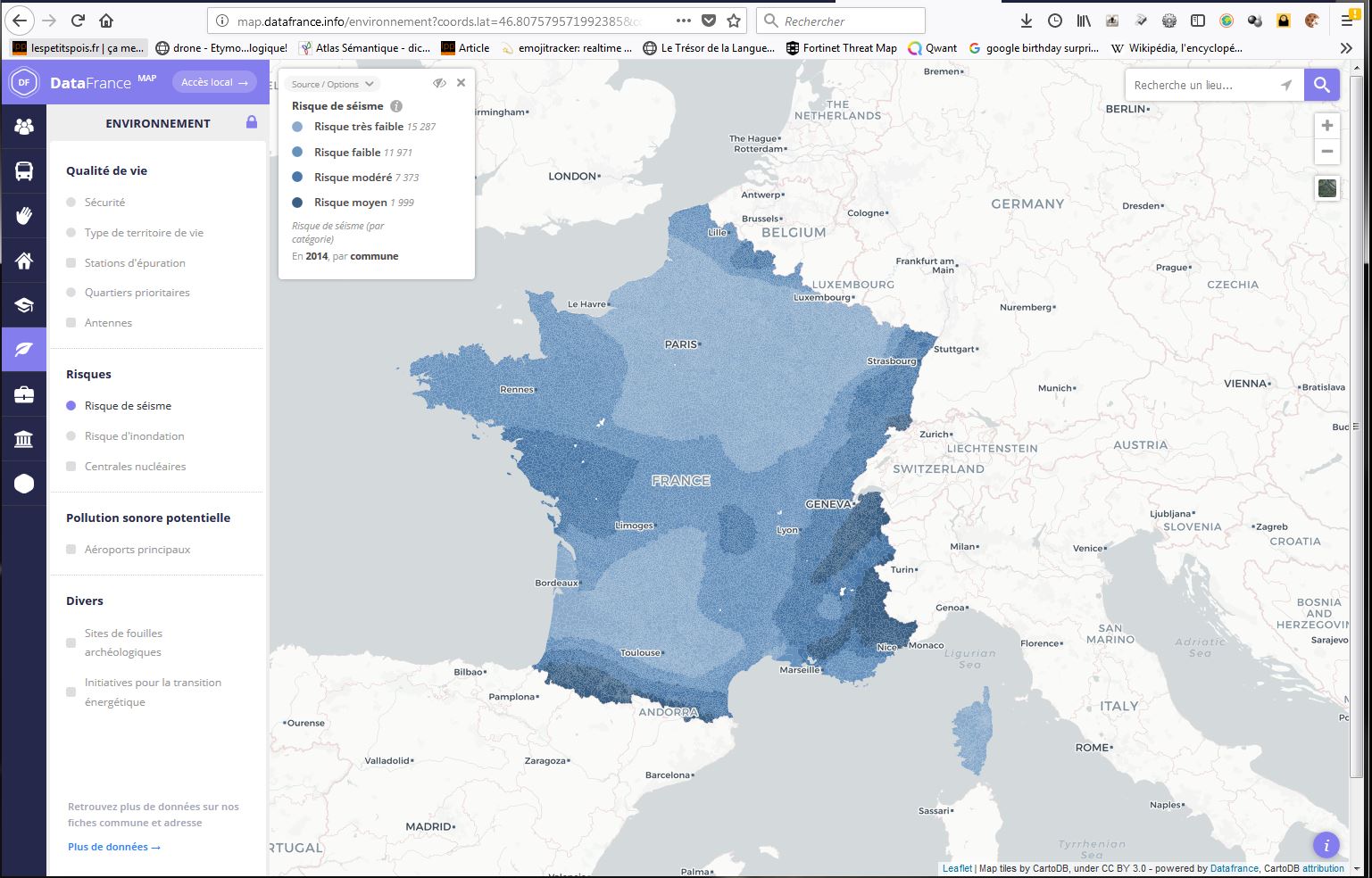The width and height of the screenshot is (1372, 878).
Task: Open the housing home icon category
Action: click(23, 261)
